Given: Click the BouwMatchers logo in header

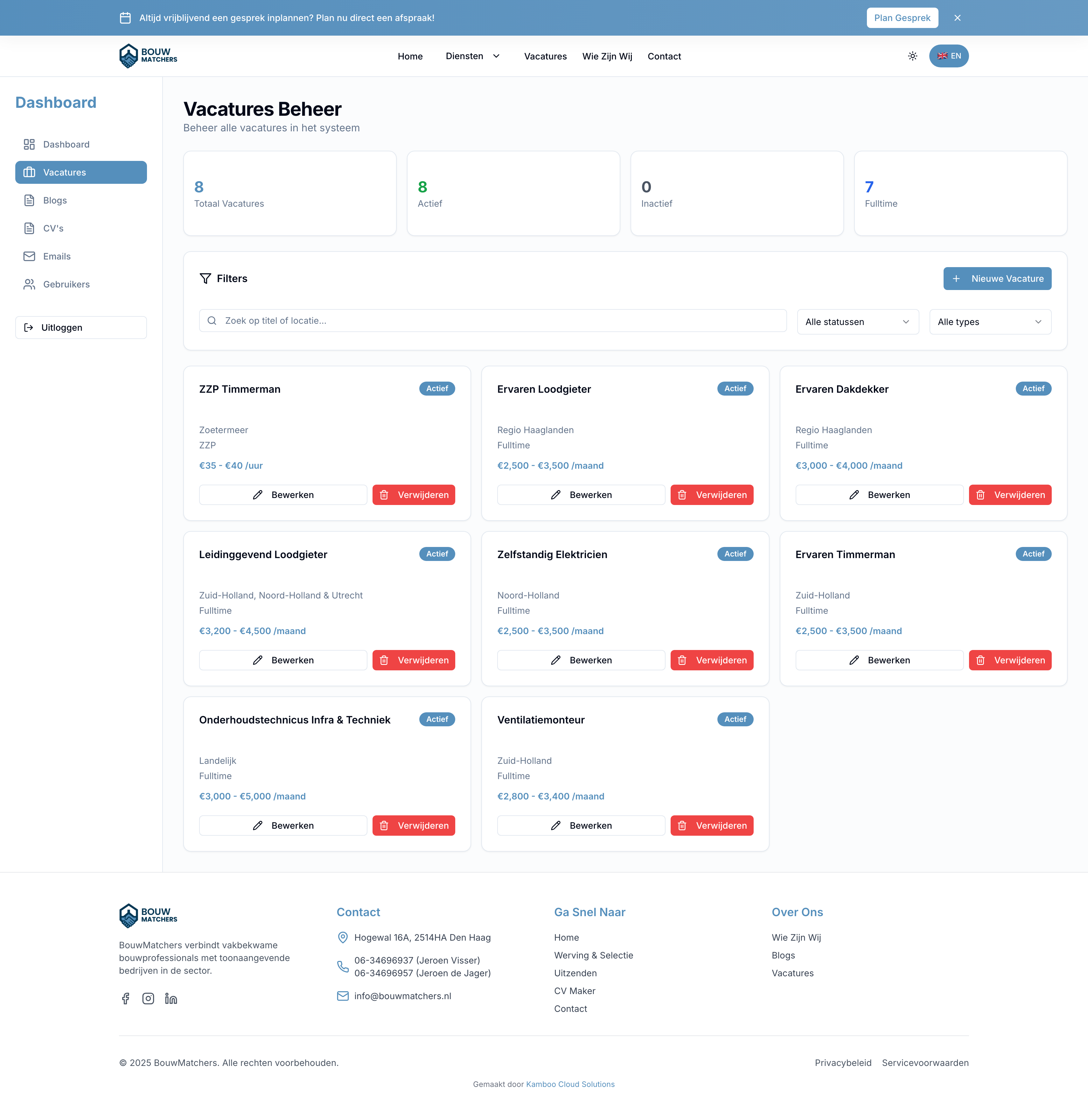Looking at the screenshot, I should [x=148, y=56].
